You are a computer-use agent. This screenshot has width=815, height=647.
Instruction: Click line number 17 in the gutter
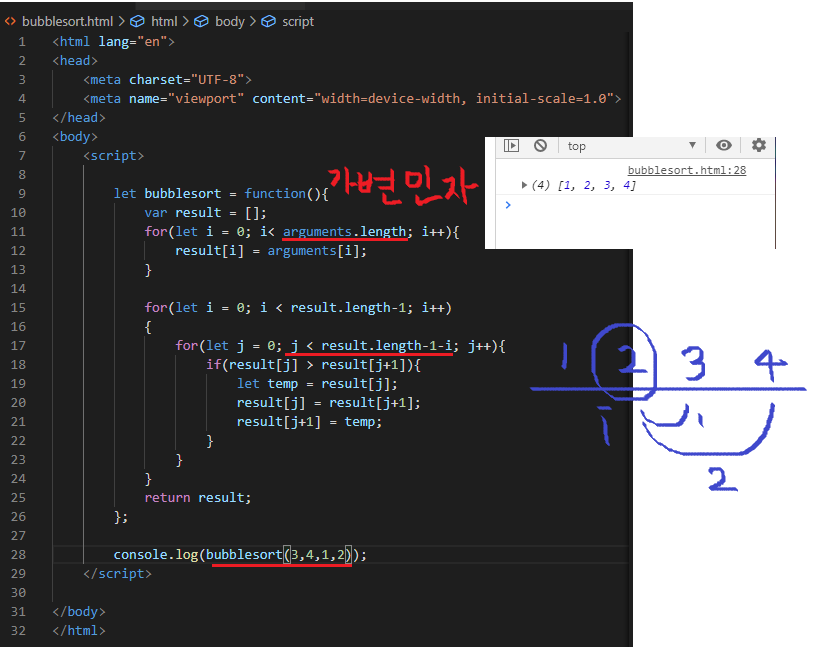18,346
